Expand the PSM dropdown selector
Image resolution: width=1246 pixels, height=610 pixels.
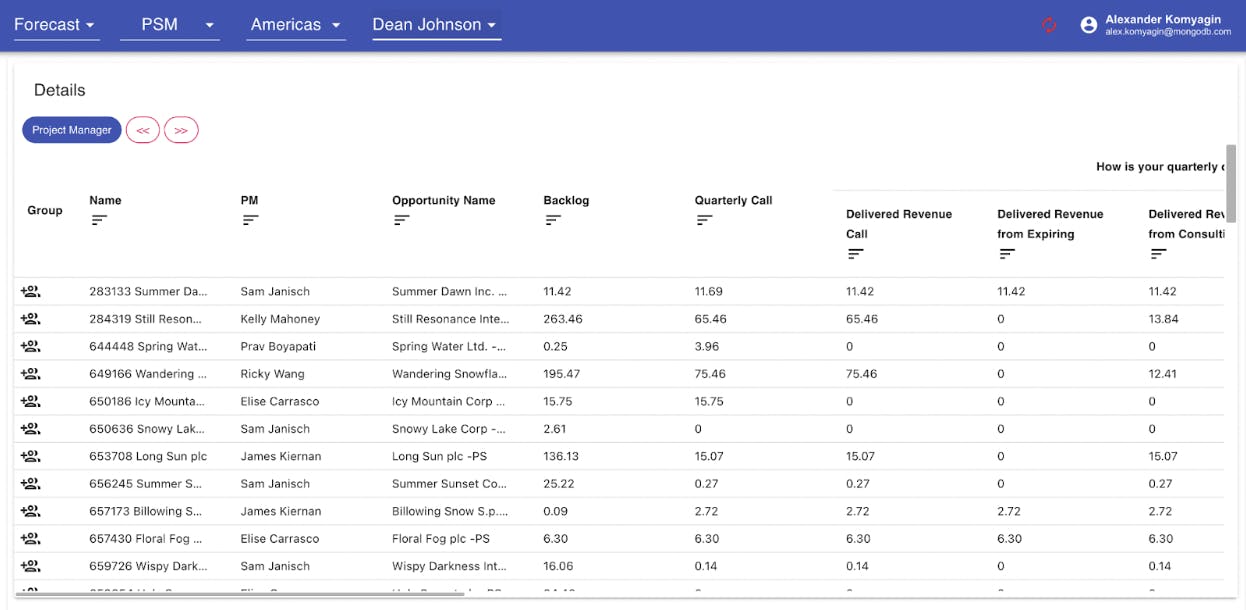(169, 25)
